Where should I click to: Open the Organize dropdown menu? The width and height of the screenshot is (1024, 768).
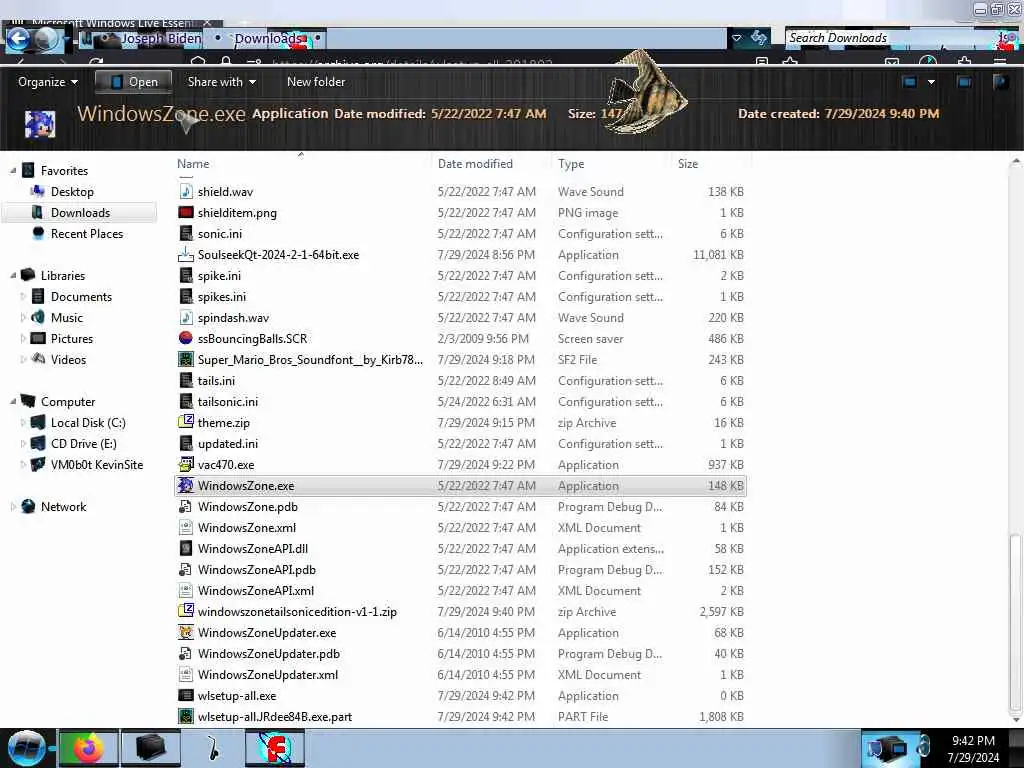[48, 82]
